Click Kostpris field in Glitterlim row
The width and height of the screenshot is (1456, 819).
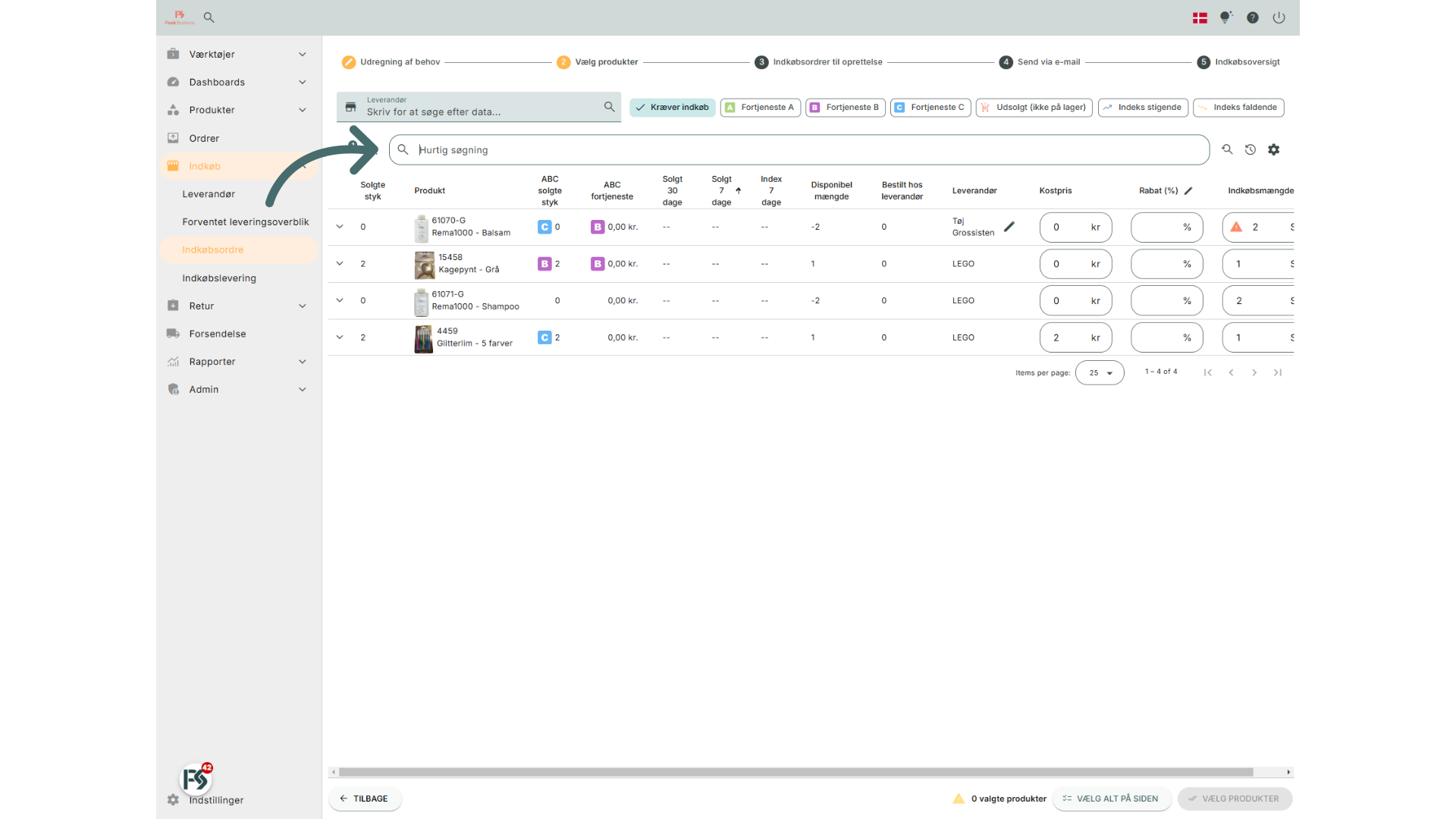click(x=1075, y=337)
